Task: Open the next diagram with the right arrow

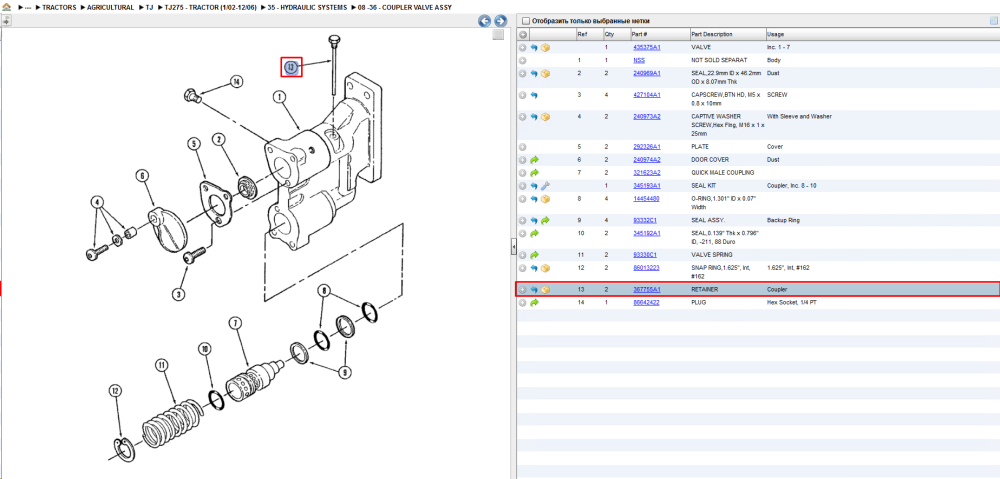Action: click(x=501, y=21)
